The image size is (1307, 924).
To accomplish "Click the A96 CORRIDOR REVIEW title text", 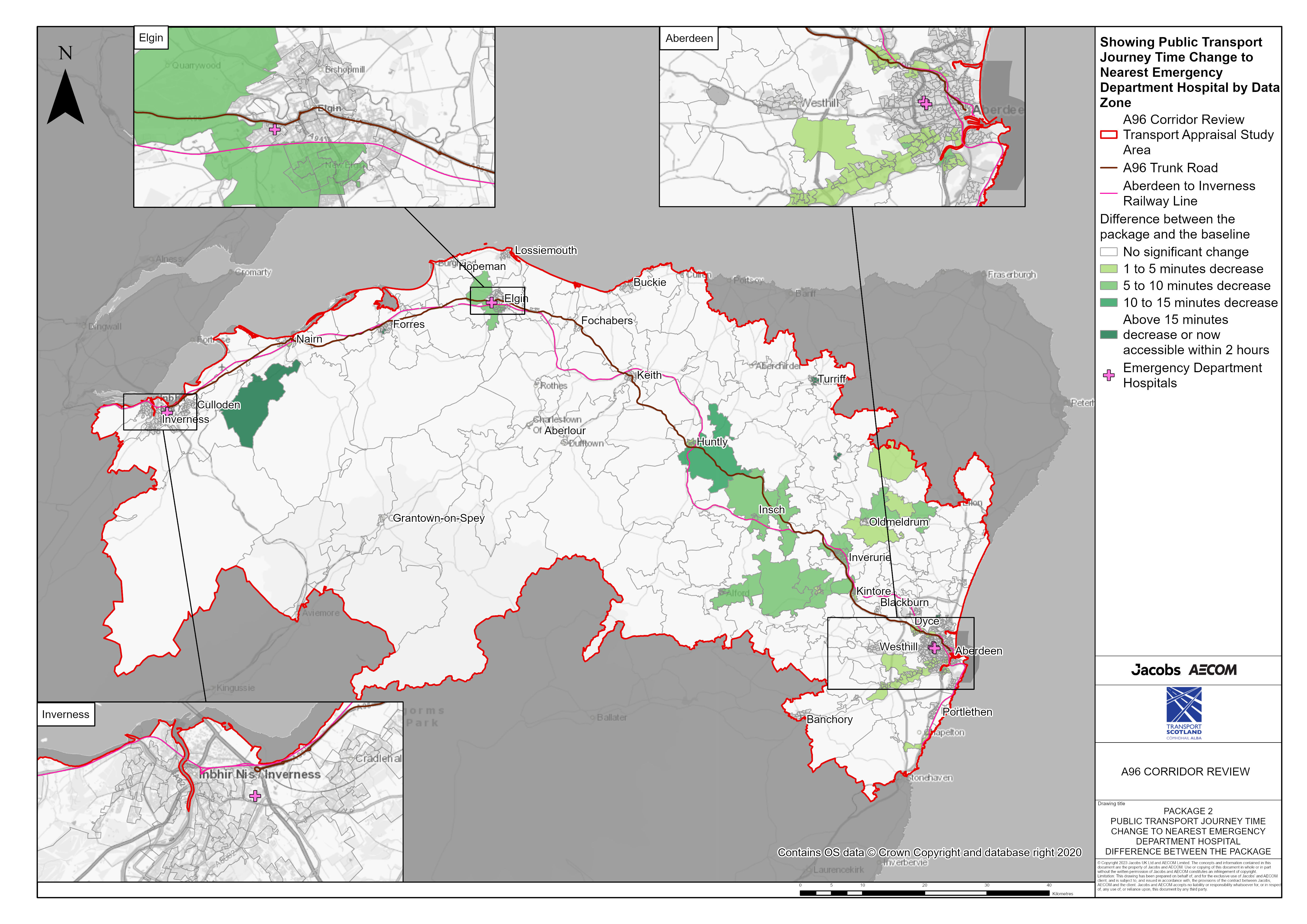I will point(1185,771).
